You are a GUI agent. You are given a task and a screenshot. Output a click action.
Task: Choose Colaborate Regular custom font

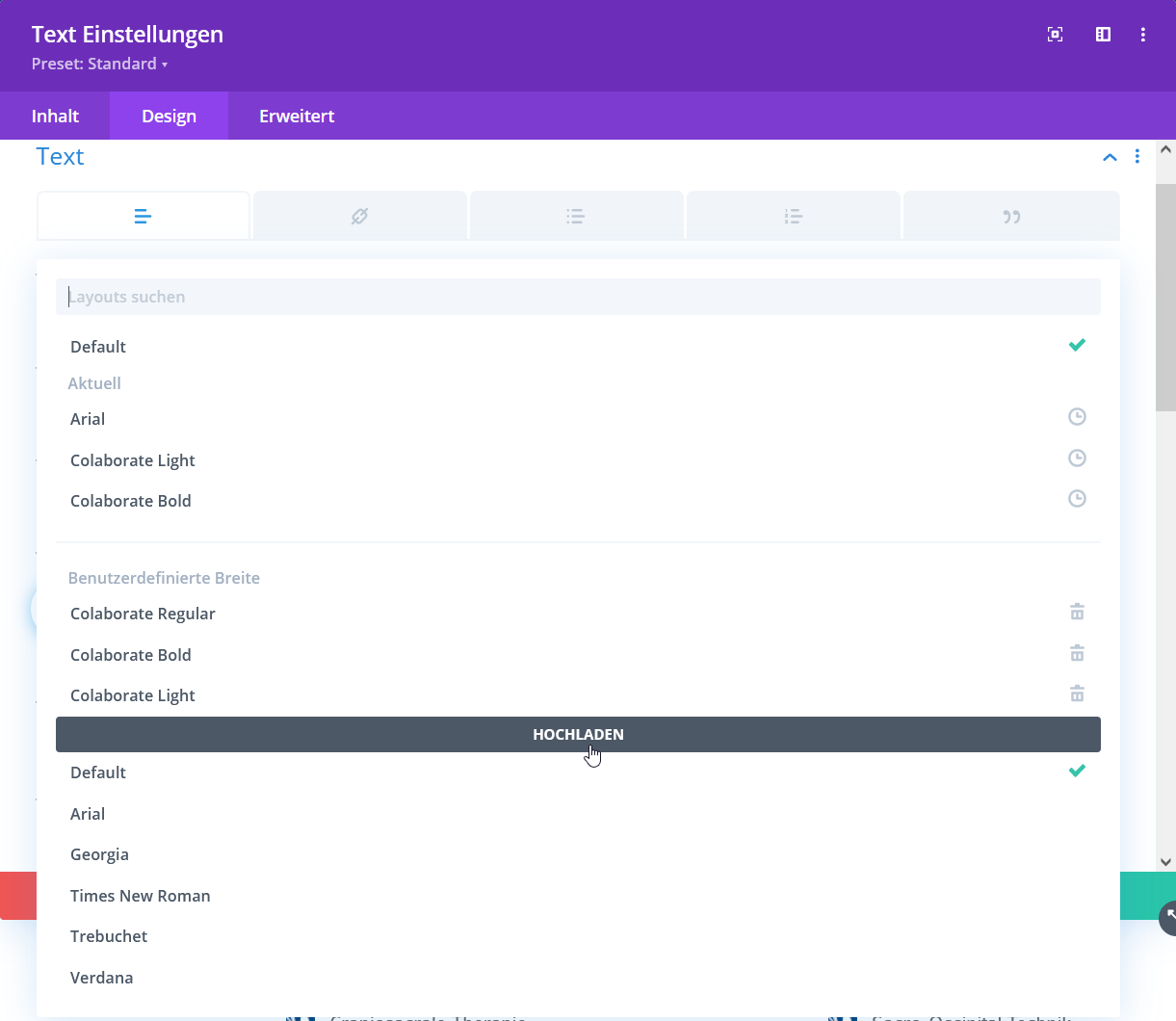point(578,614)
